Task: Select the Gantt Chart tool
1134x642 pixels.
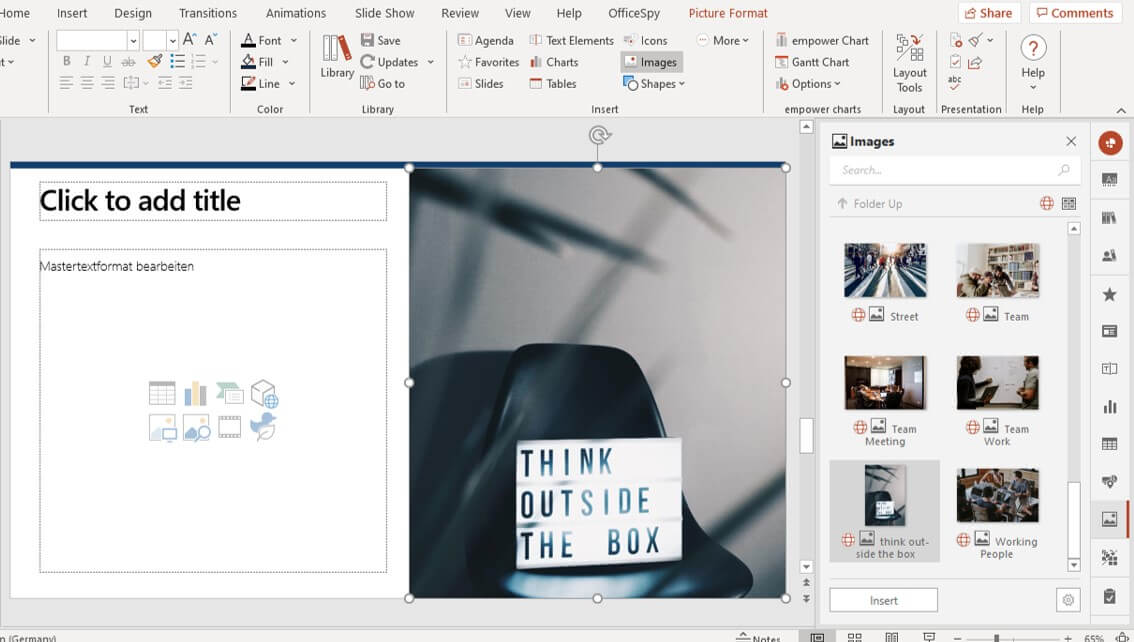Action: 813,62
